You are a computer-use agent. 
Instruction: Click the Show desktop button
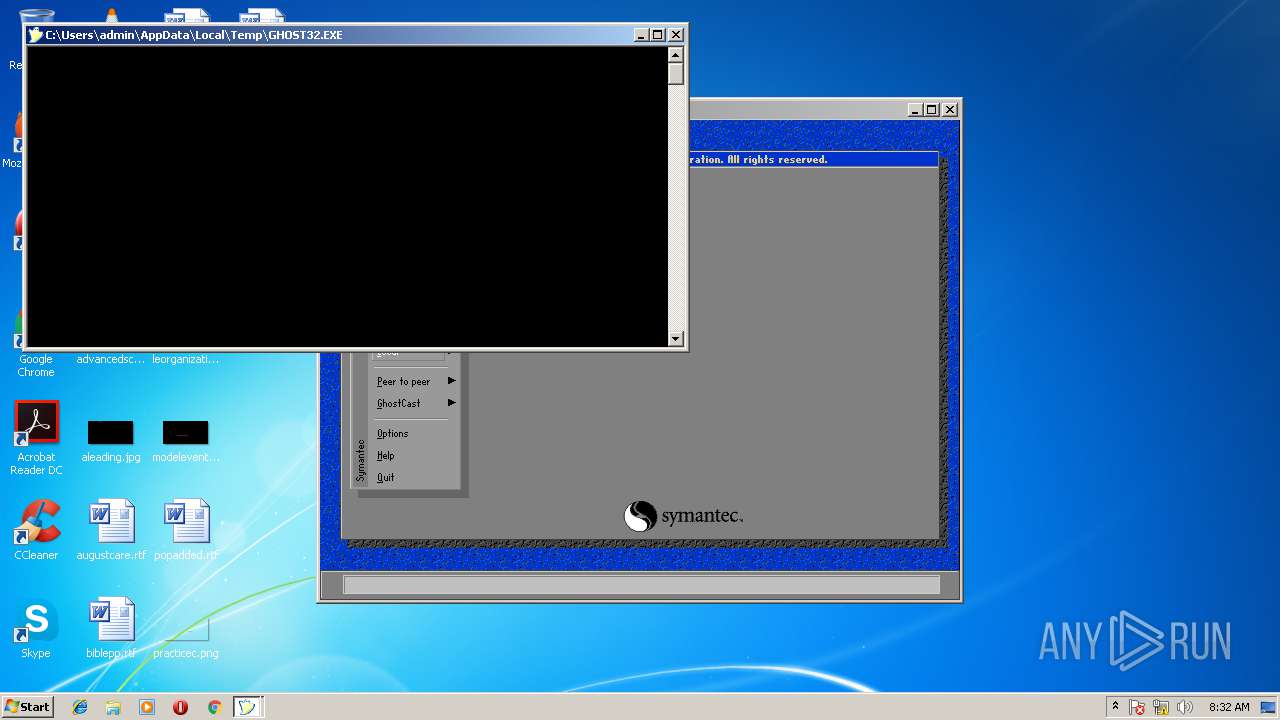1270,707
